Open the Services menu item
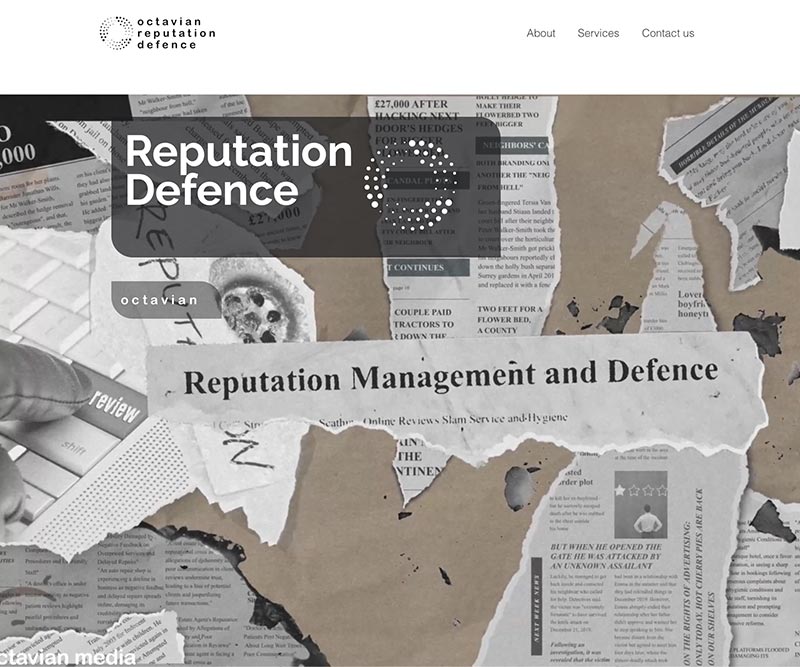This screenshot has width=800, height=667. (x=598, y=33)
